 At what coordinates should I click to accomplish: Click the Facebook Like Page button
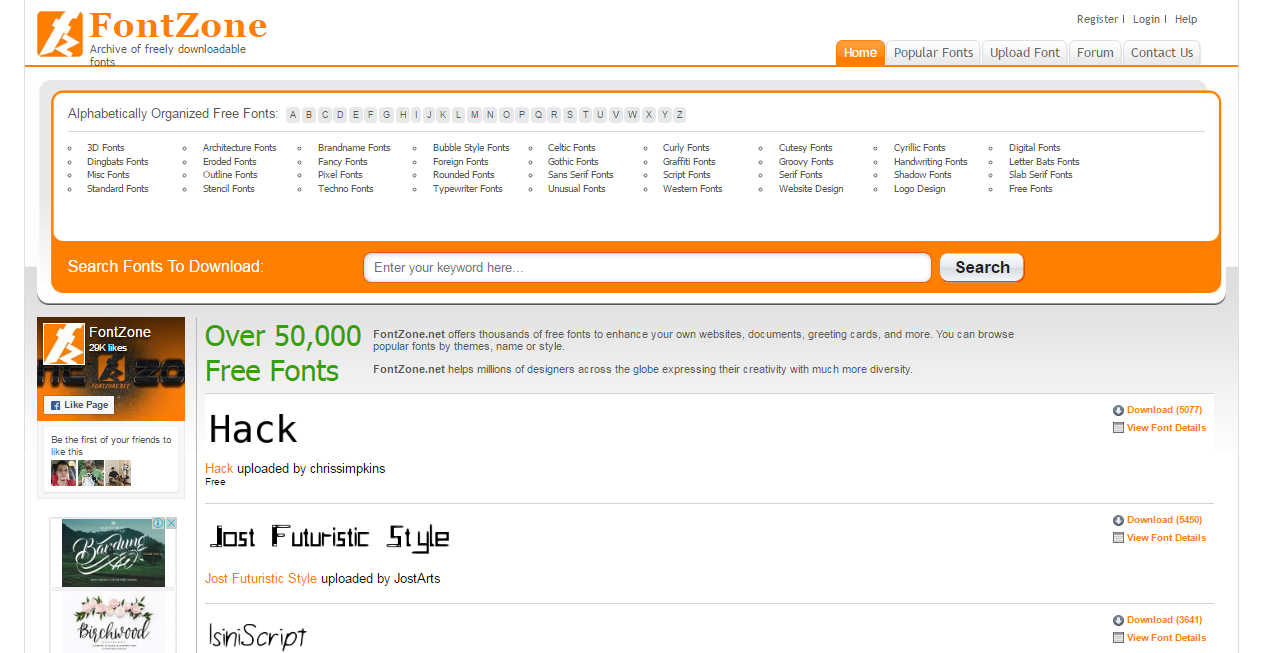point(79,405)
